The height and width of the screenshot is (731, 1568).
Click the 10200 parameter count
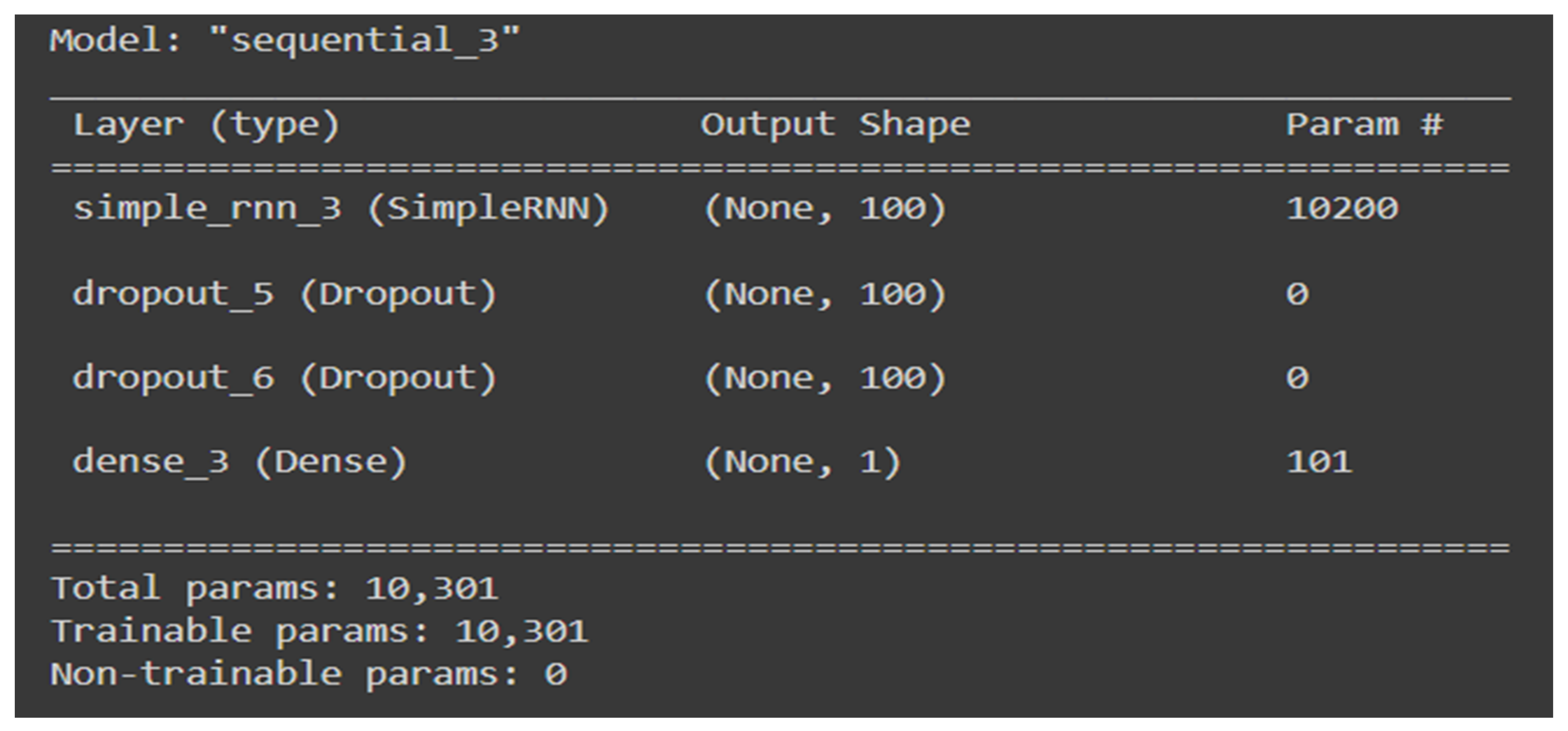(x=1342, y=209)
